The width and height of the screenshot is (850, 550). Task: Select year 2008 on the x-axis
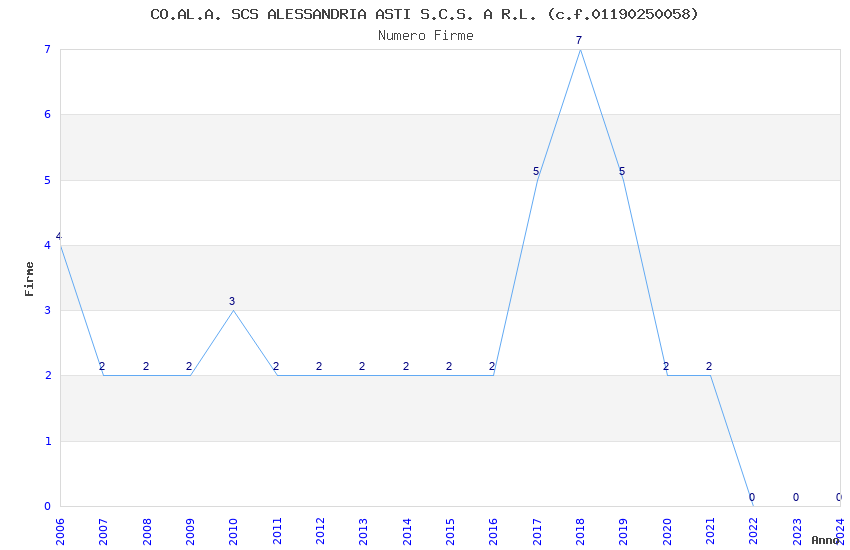(146, 531)
